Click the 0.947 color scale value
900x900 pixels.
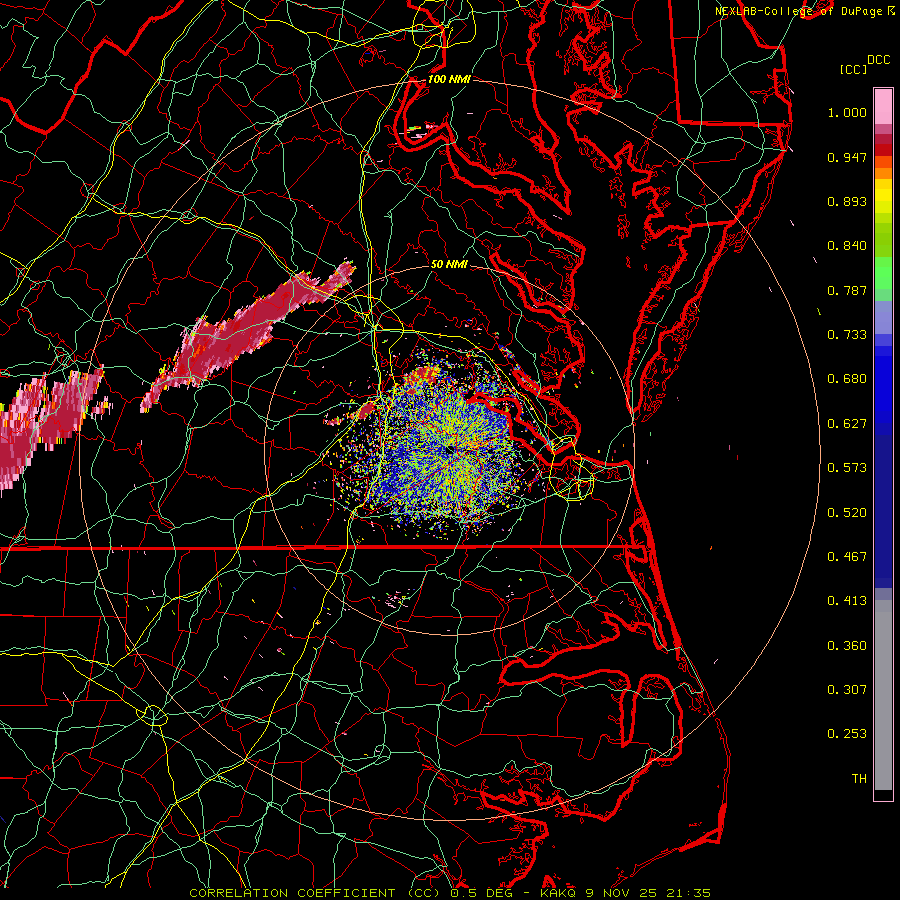tap(847, 157)
